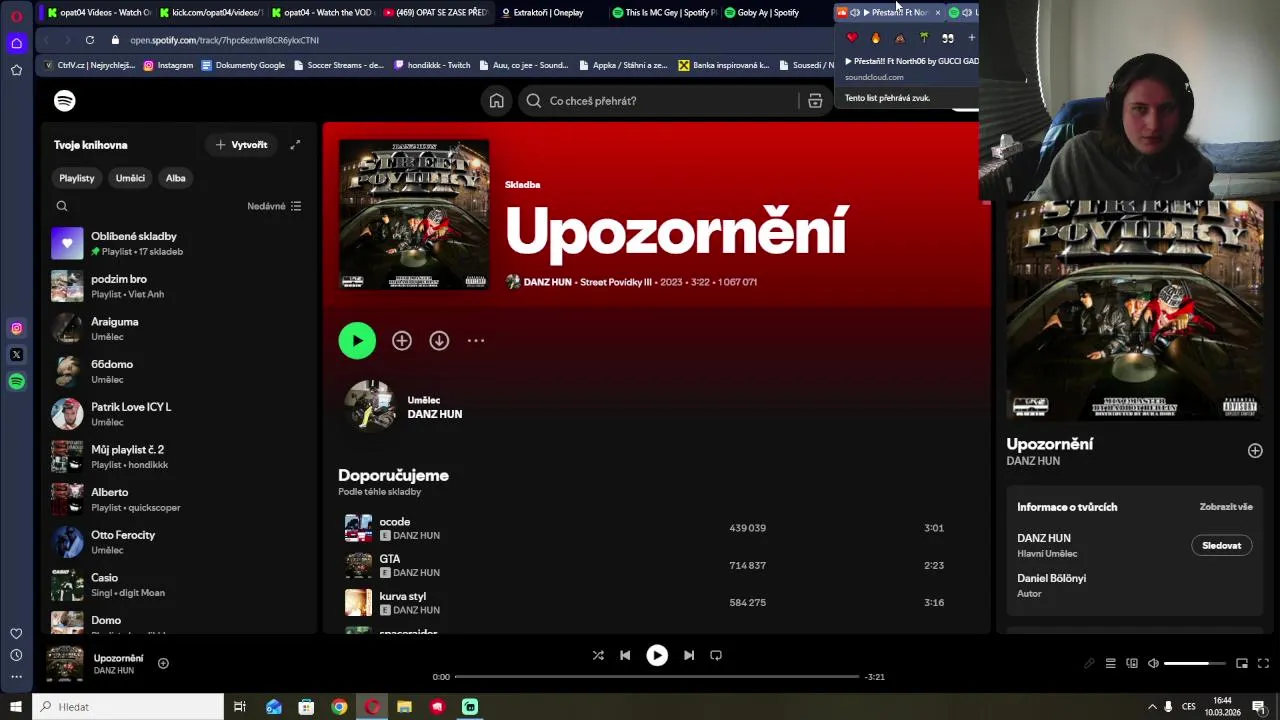This screenshot has height=720, width=1280.
Task: Skip to the next track
Action: [689, 655]
